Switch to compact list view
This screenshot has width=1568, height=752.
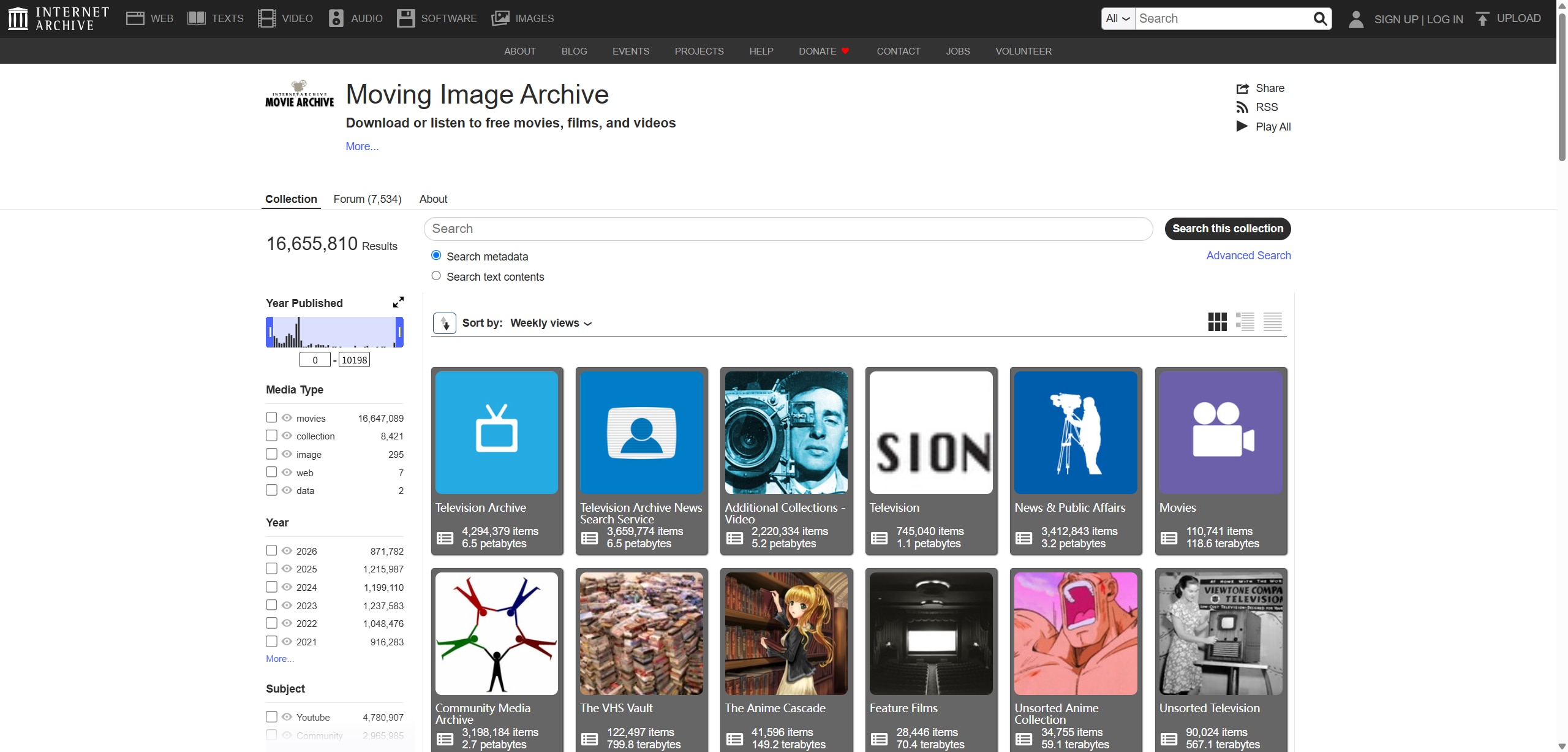click(1273, 322)
